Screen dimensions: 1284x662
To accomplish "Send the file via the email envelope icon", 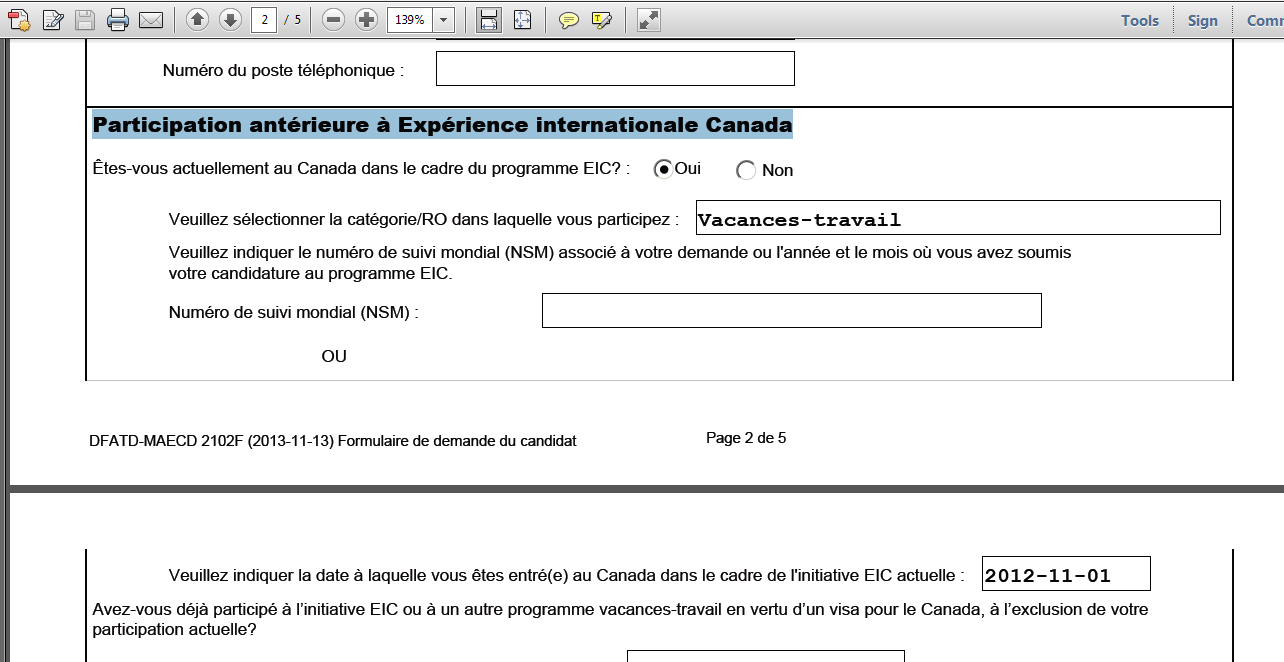I will (x=151, y=20).
